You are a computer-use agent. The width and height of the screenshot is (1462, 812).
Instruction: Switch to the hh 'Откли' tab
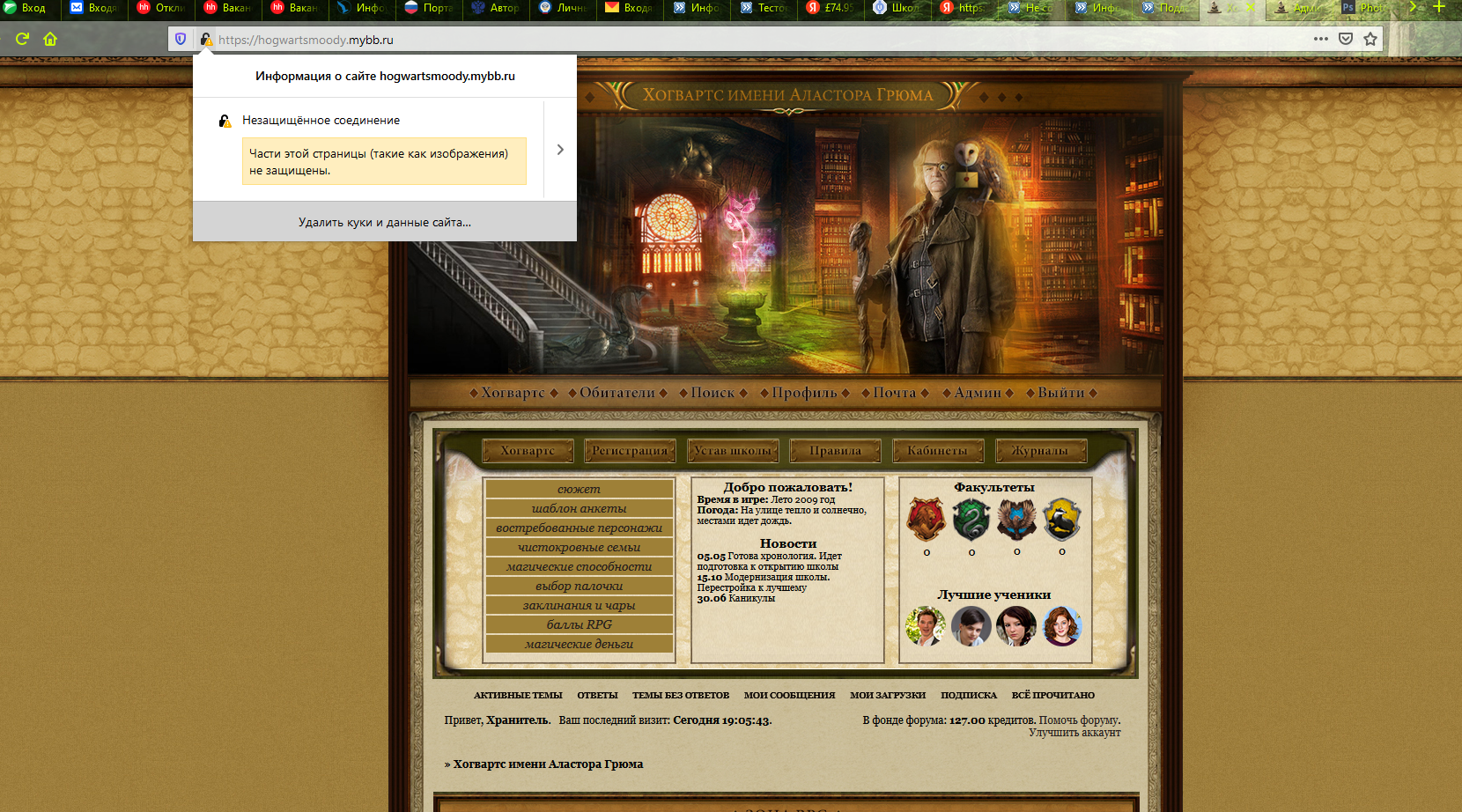pos(161,8)
